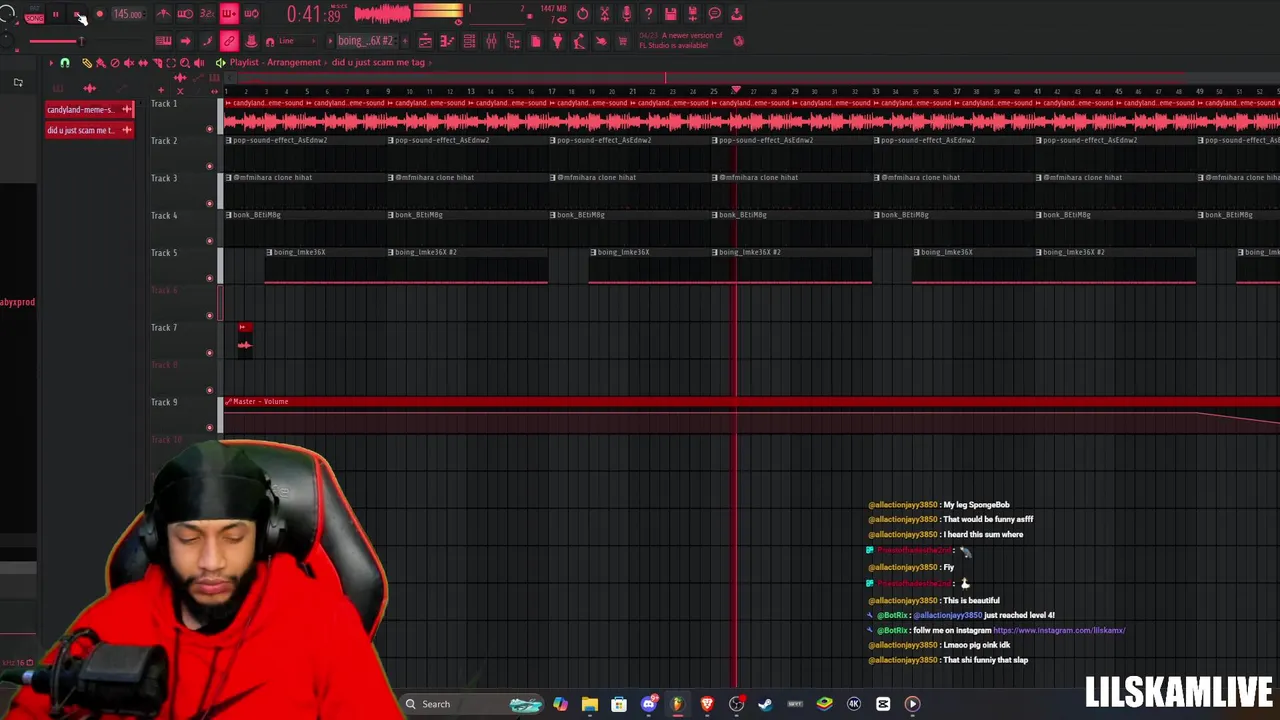The height and width of the screenshot is (720, 1280).
Task: Open the help question mark icon
Action: [648, 14]
